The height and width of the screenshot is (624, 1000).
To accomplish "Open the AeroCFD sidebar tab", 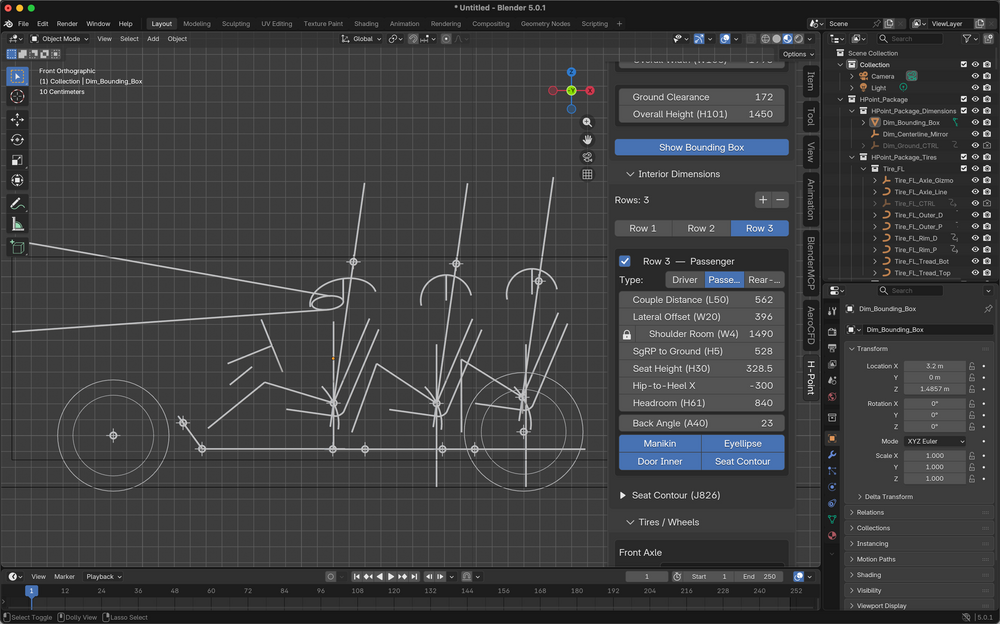I will 811,325.
